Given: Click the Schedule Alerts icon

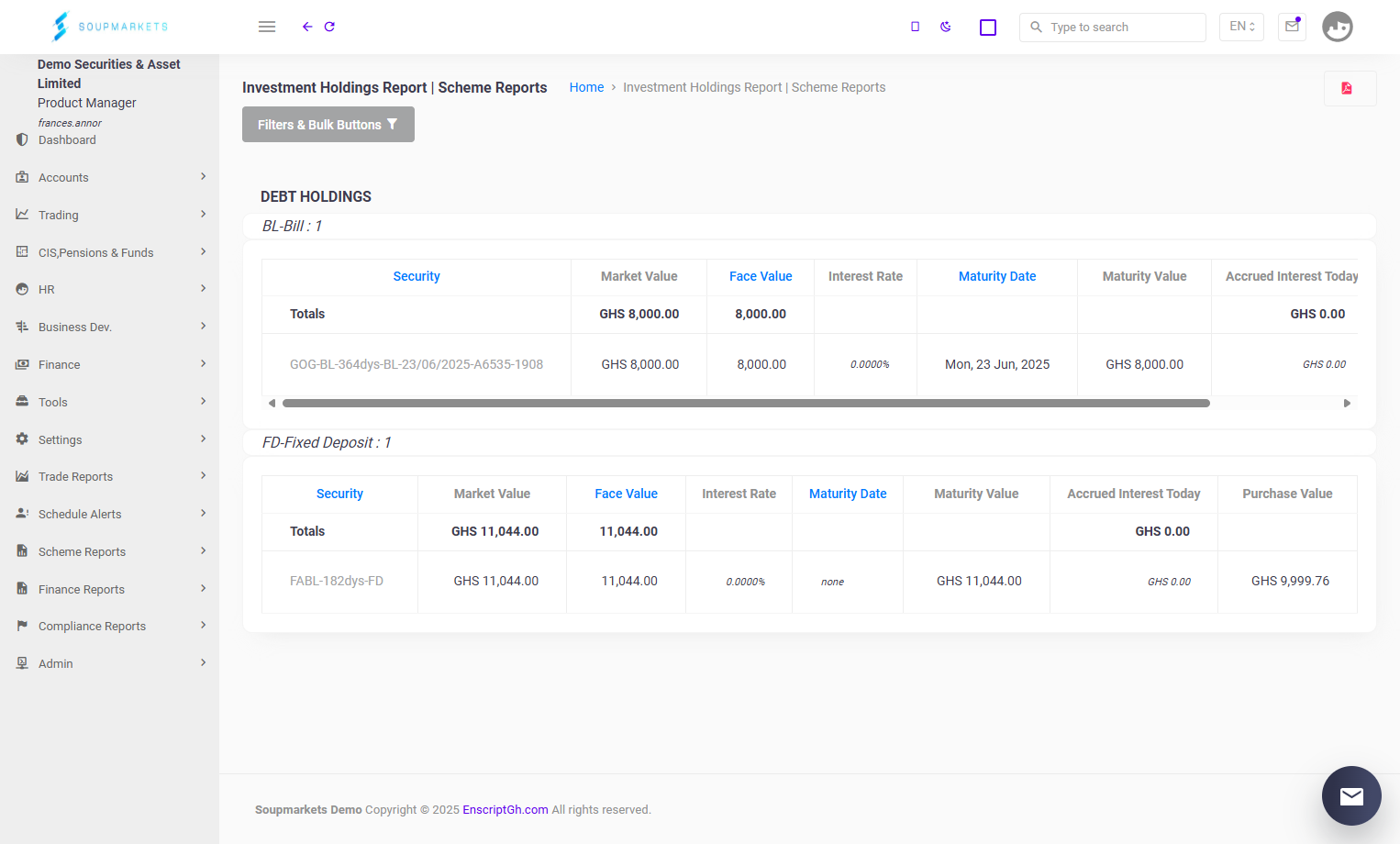Looking at the screenshot, I should tap(22, 514).
